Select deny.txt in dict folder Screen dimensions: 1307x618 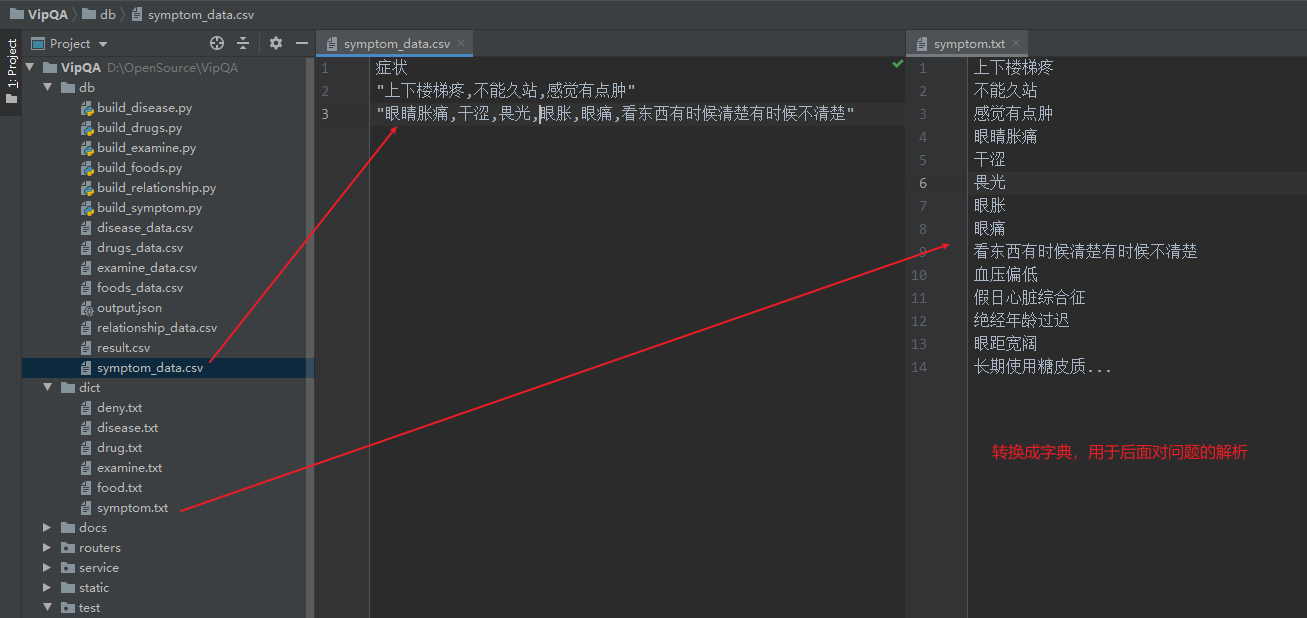[x=119, y=408]
